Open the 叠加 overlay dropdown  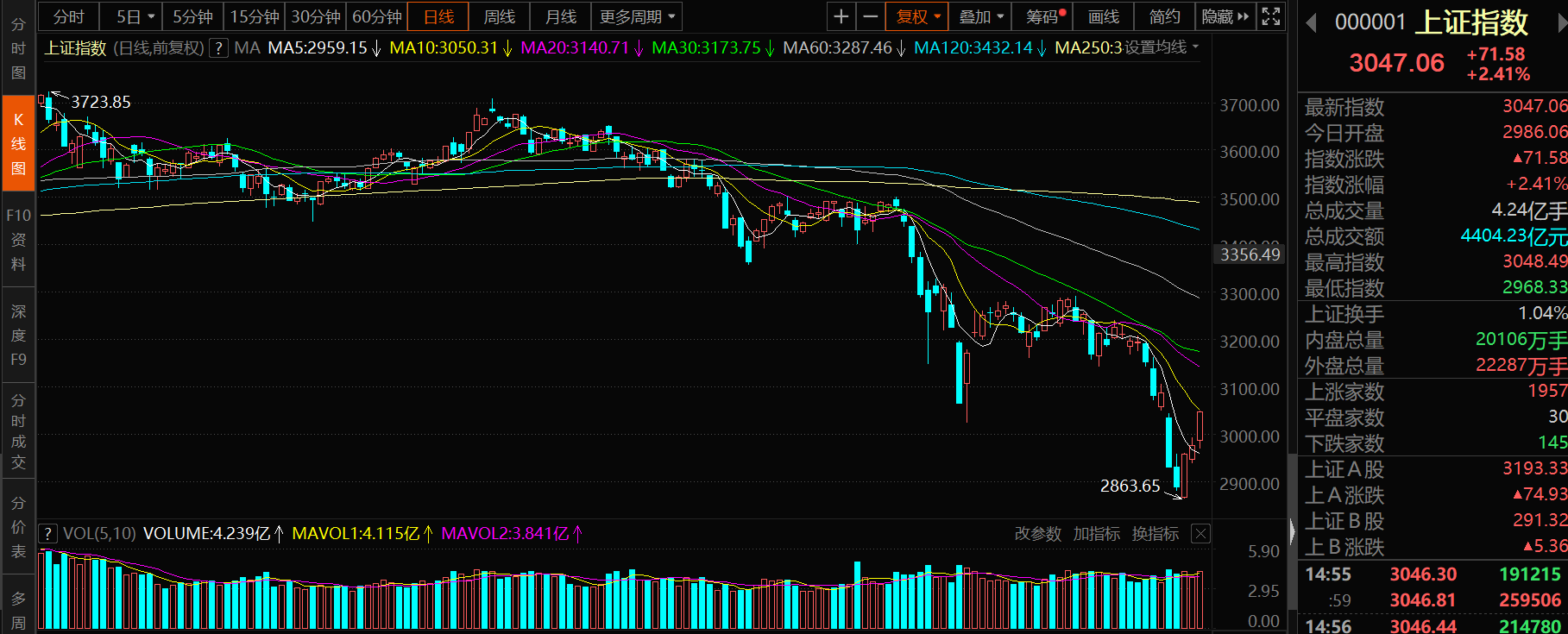(x=981, y=16)
